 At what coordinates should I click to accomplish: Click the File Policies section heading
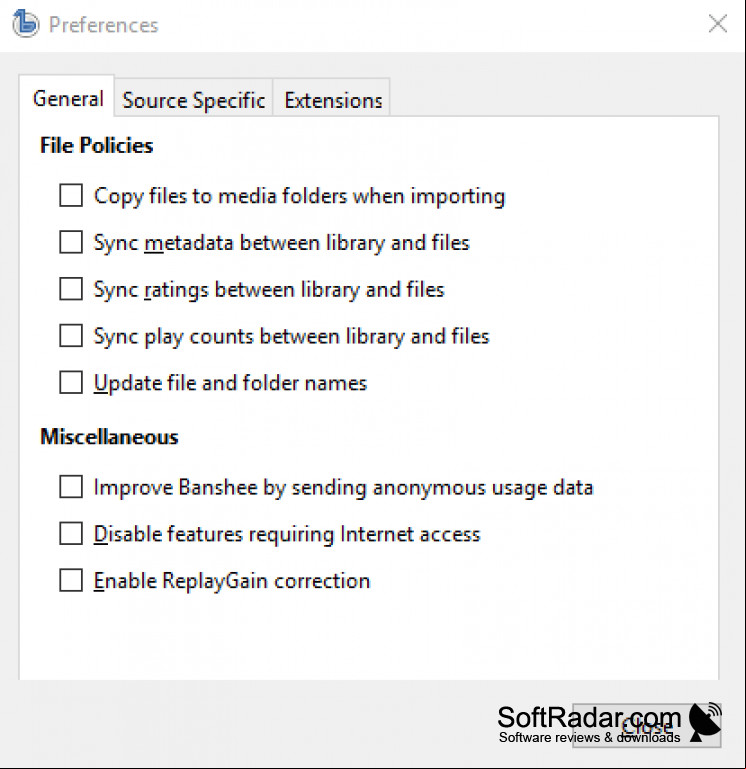[x=97, y=146]
